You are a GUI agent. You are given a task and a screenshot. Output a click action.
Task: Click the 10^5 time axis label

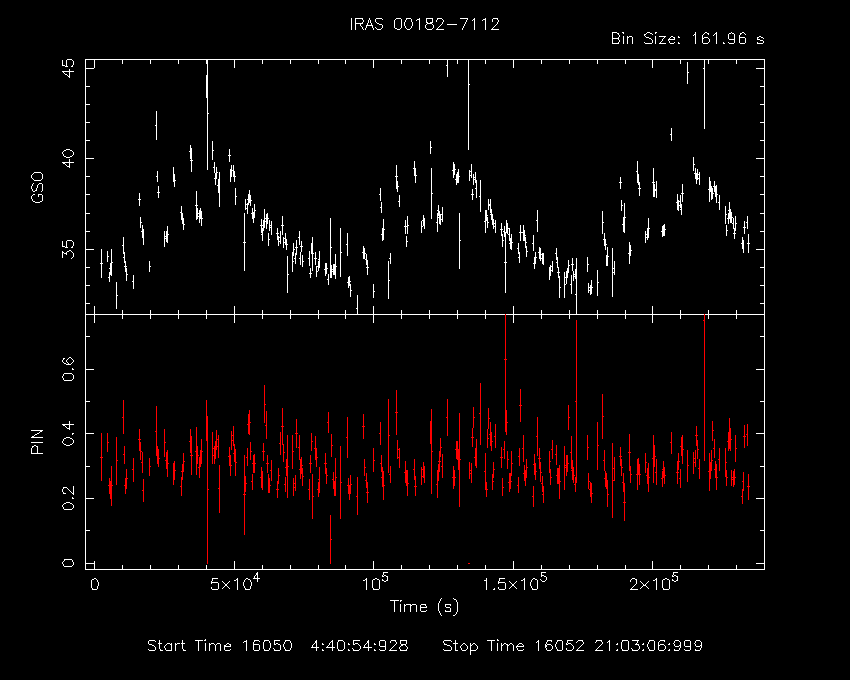click(374, 582)
